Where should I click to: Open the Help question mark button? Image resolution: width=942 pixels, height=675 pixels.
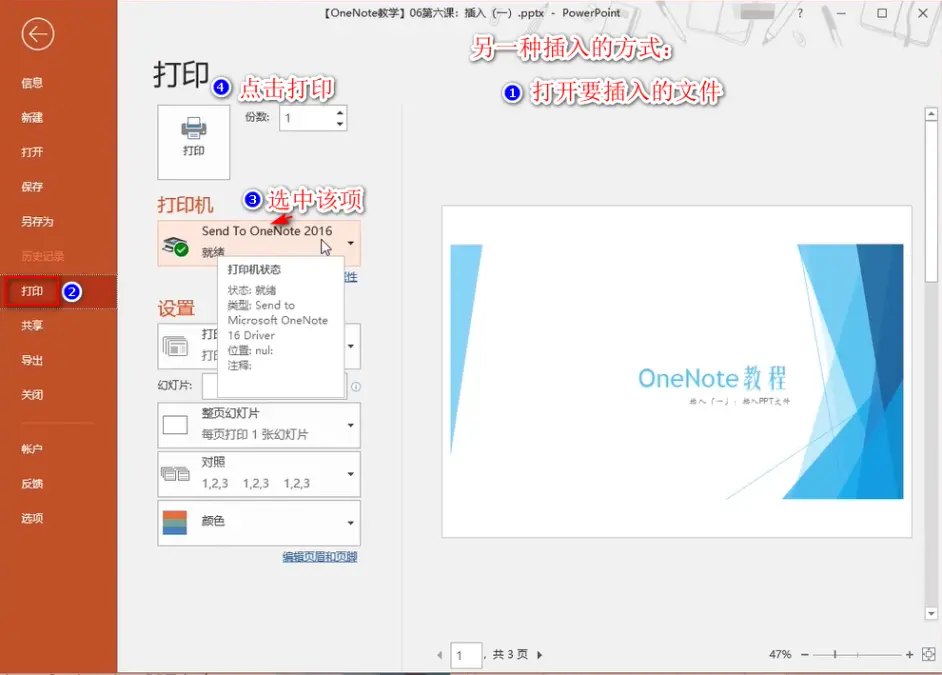point(800,13)
